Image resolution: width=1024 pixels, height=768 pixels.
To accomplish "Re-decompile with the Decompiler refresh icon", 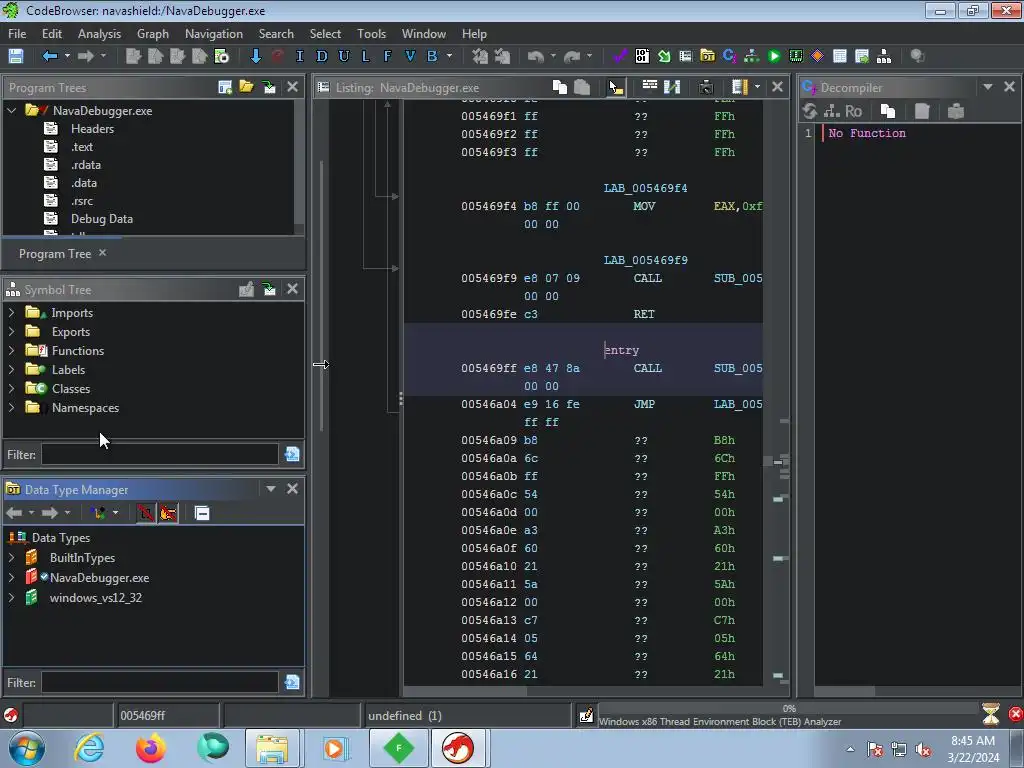I will pyautogui.click(x=810, y=111).
